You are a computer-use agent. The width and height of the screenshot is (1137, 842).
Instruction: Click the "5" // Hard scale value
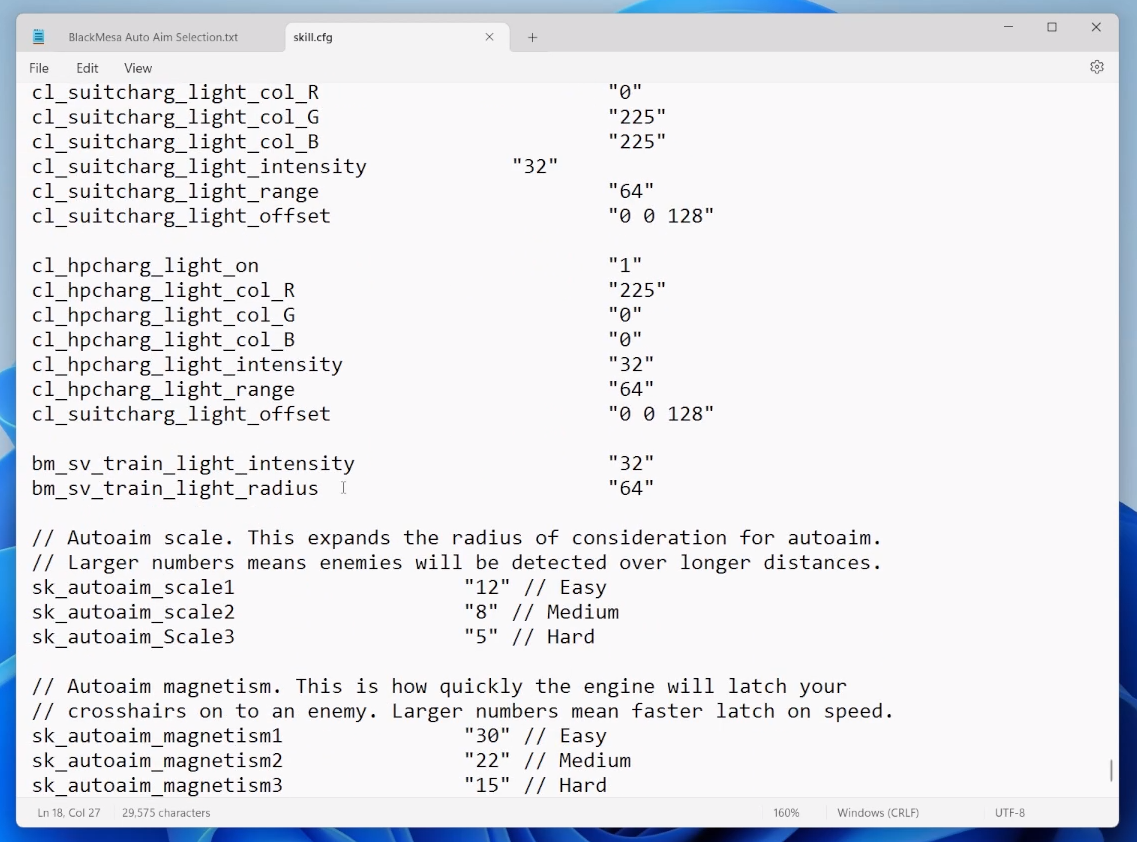[x=529, y=637]
